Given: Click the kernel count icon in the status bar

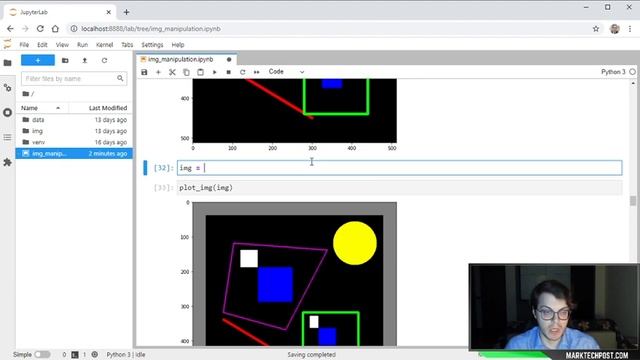Looking at the screenshot, I should tap(95, 355).
